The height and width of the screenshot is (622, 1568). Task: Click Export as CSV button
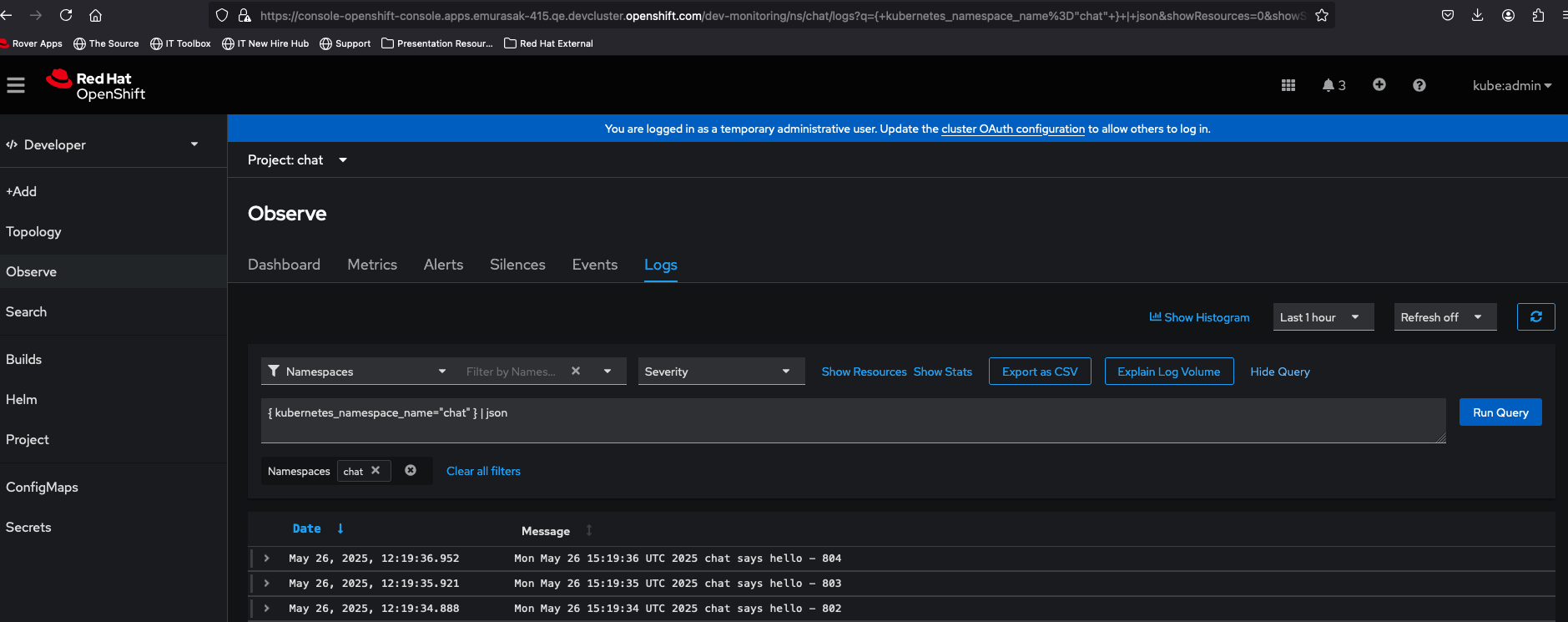coord(1039,372)
